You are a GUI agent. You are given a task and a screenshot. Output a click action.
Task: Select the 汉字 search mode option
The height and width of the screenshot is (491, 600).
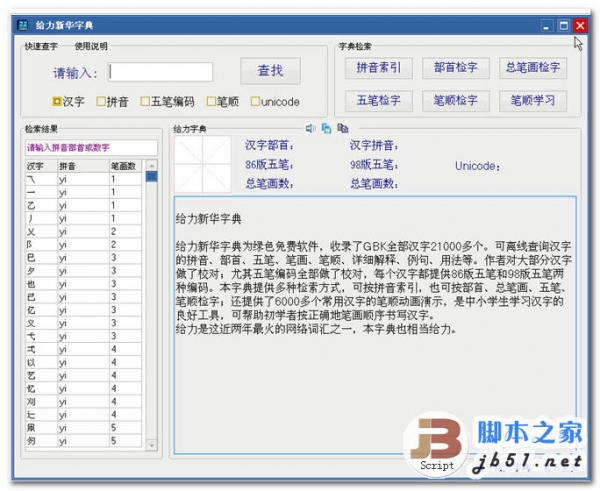click(x=68, y=102)
